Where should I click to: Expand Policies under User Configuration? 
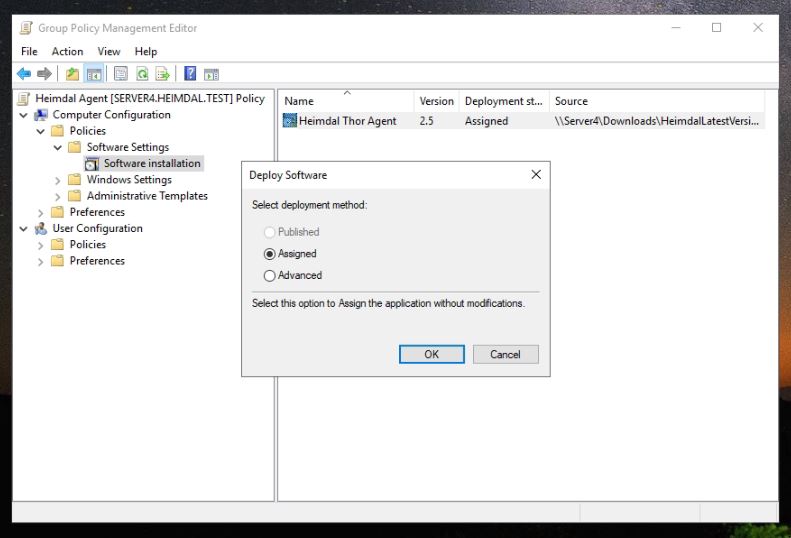pos(40,245)
